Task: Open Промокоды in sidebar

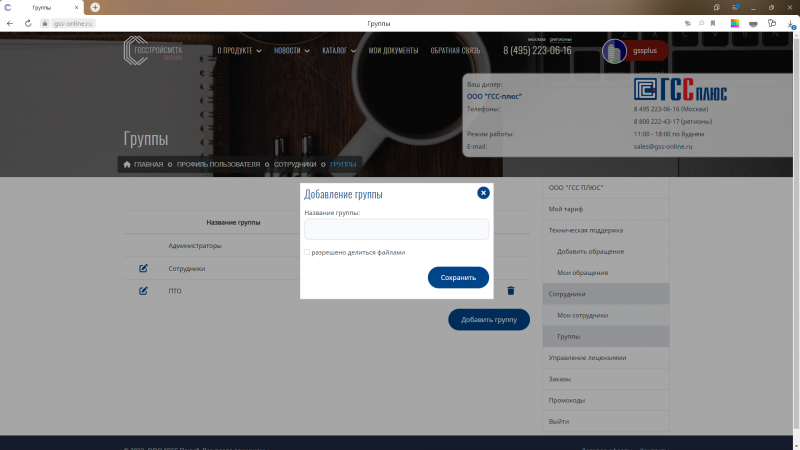Action: pos(606,401)
